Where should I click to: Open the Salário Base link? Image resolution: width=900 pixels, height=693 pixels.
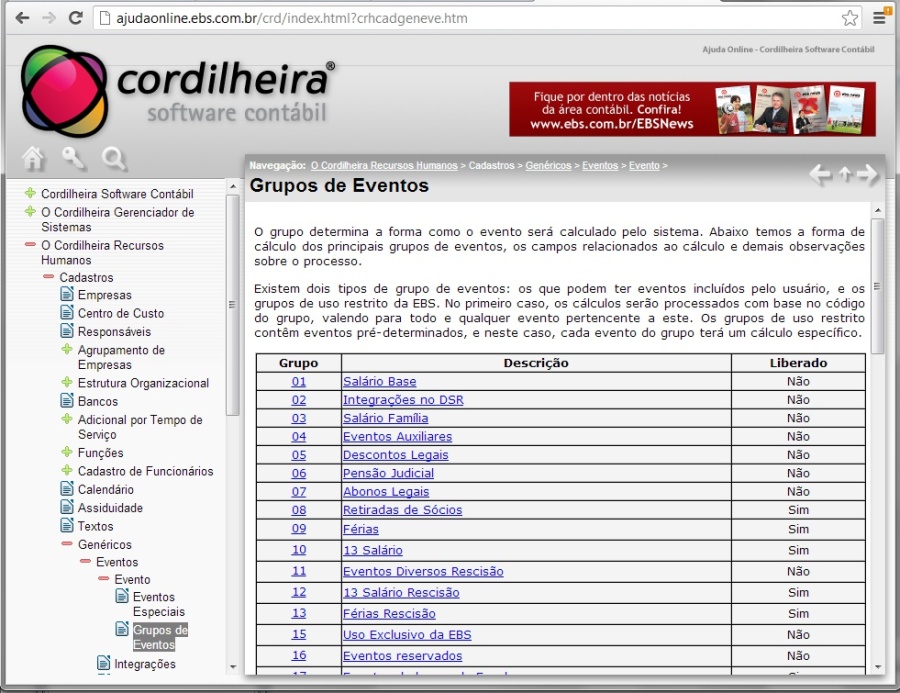(379, 381)
